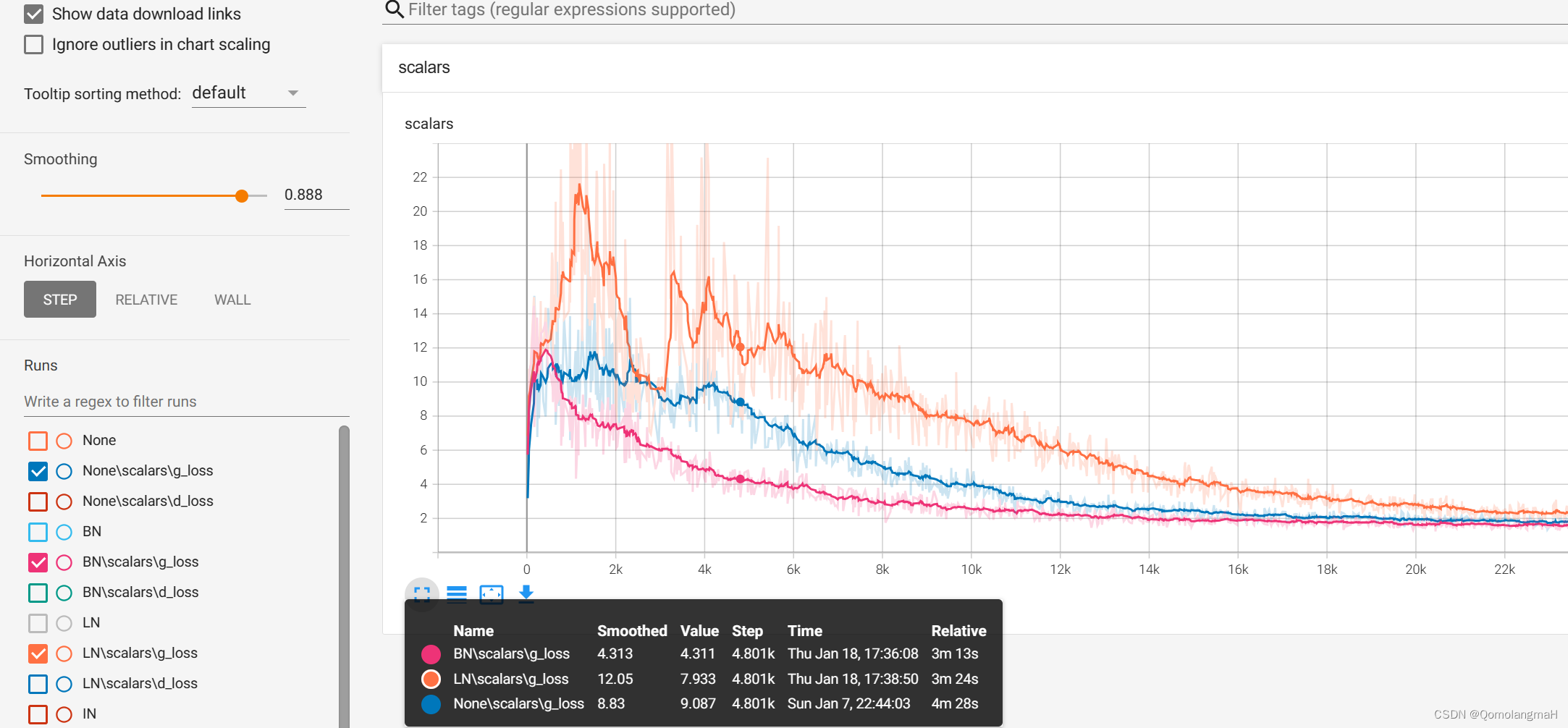Image resolution: width=1568 pixels, height=728 pixels.
Task: Uncheck Show data download links
Action: (34, 13)
